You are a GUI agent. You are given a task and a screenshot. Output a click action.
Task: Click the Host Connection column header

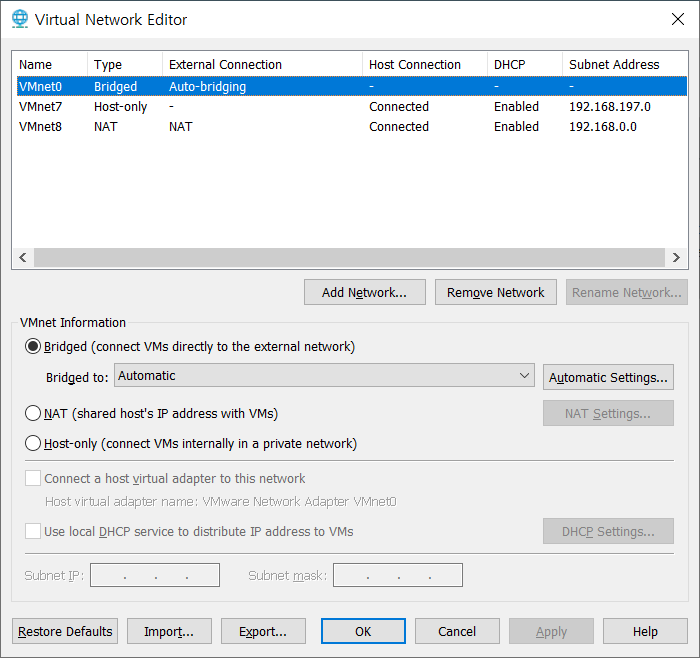click(x=425, y=64)
